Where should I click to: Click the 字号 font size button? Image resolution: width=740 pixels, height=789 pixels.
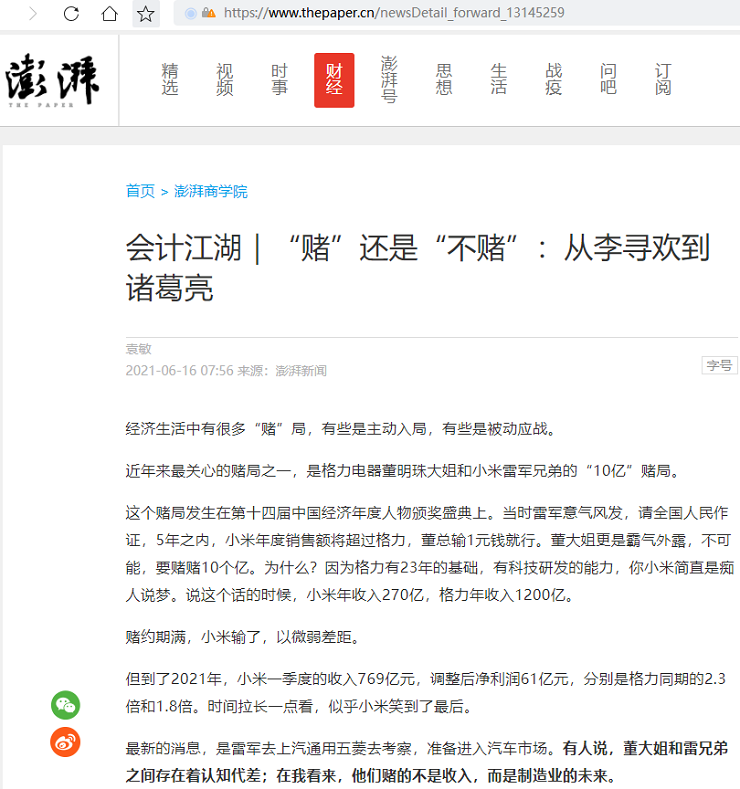pos(719,366)
